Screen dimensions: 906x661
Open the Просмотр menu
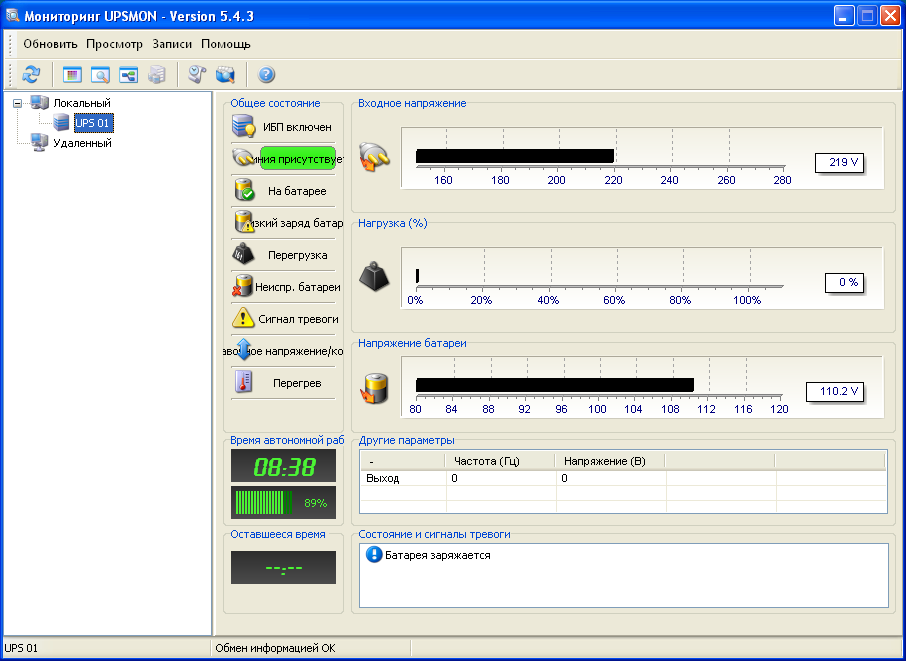tap(114, 44)
